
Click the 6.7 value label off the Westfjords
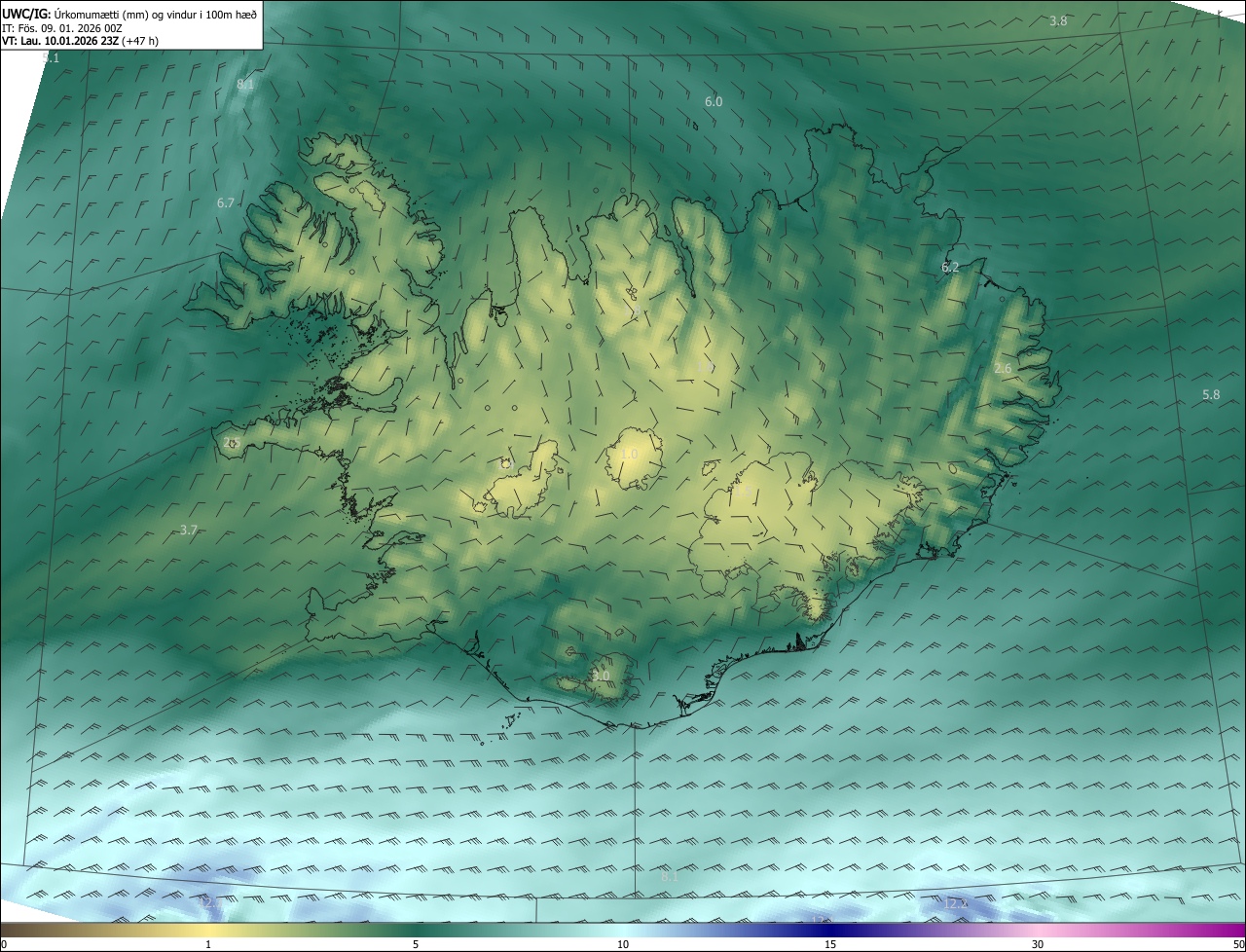(x=226, y=202)
